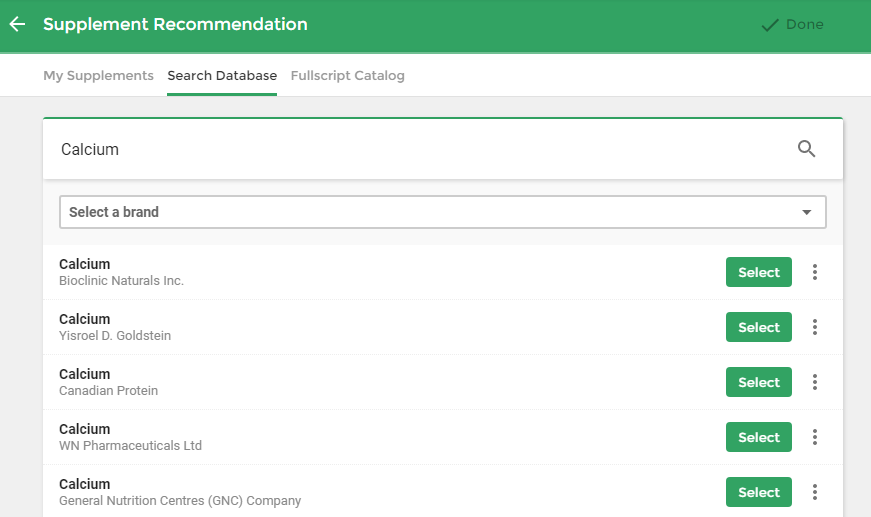The height and width of the screenshot is (517, 871).
Task: Open more options for Bioclinic Naturals Calcium
Action: (x=814, y=272)
